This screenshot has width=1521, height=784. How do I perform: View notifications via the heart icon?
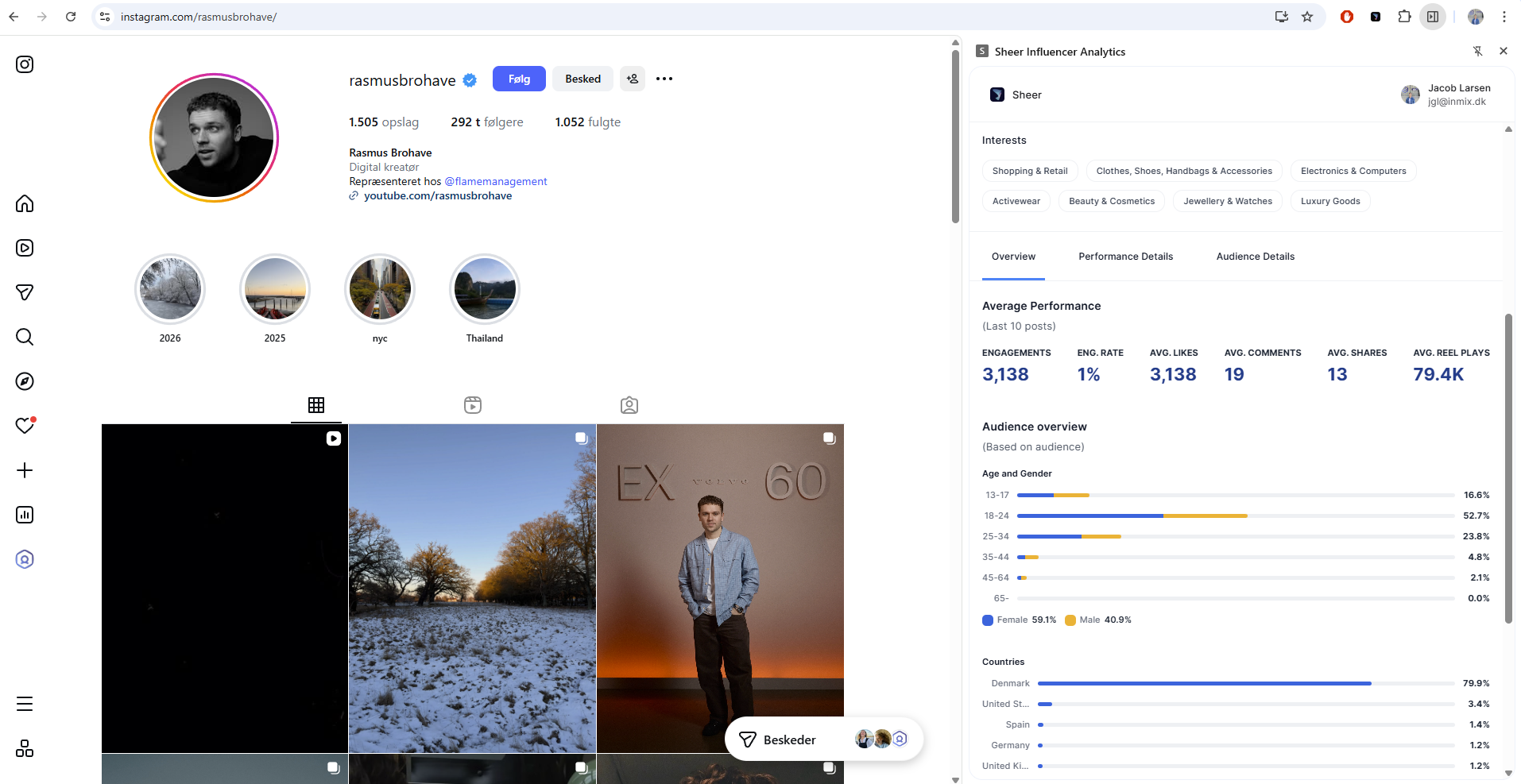pyautogui.click(x=24, y=426)
